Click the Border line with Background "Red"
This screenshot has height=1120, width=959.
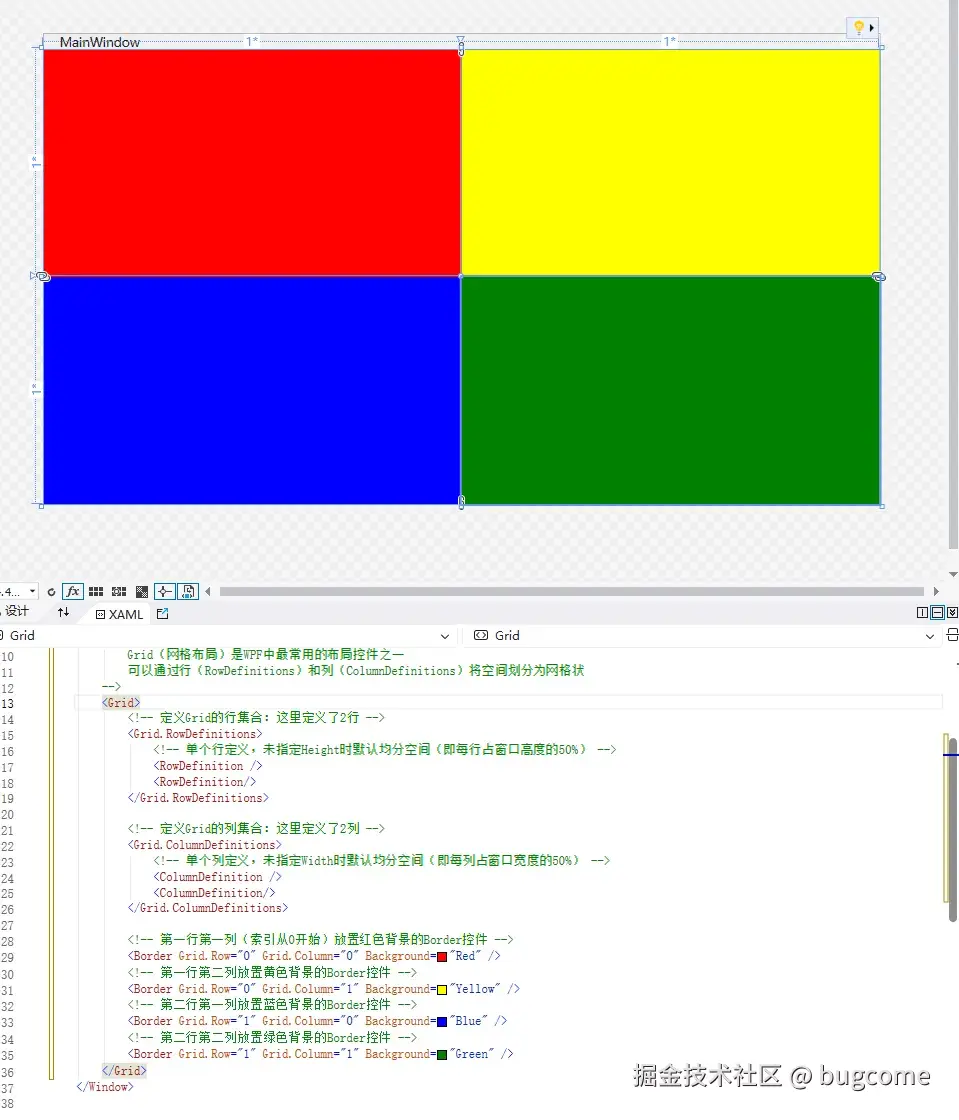[314, 956]
